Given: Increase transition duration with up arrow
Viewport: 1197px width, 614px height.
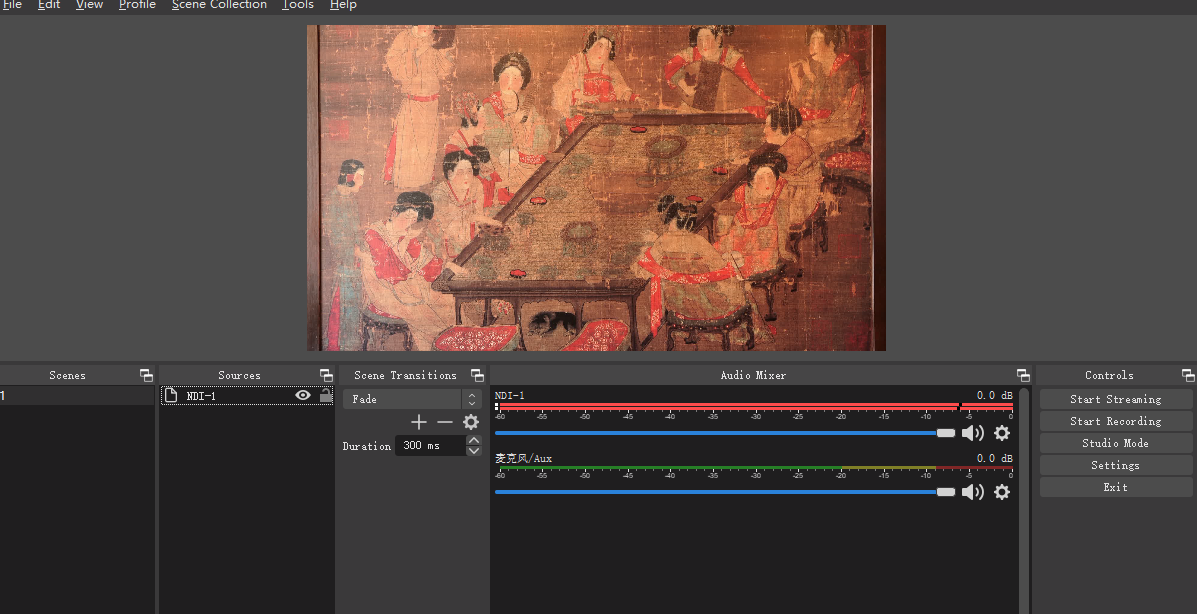Looking at the screenshot, I should pos(473,440).
